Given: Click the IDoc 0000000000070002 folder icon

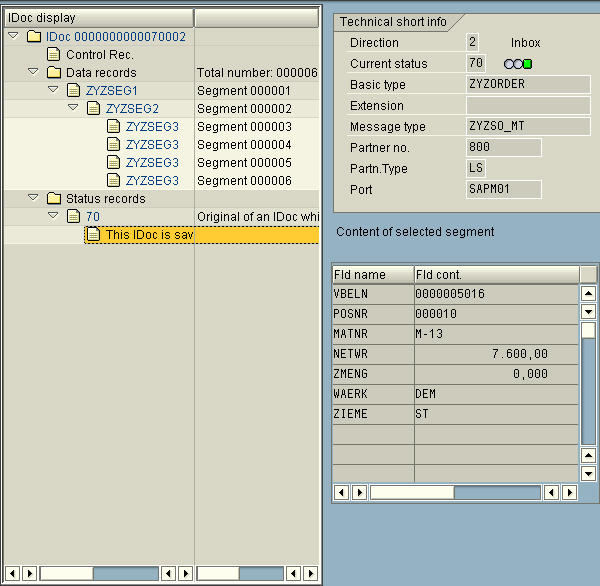Looking at the screenshot, I should tap(33, 37).
